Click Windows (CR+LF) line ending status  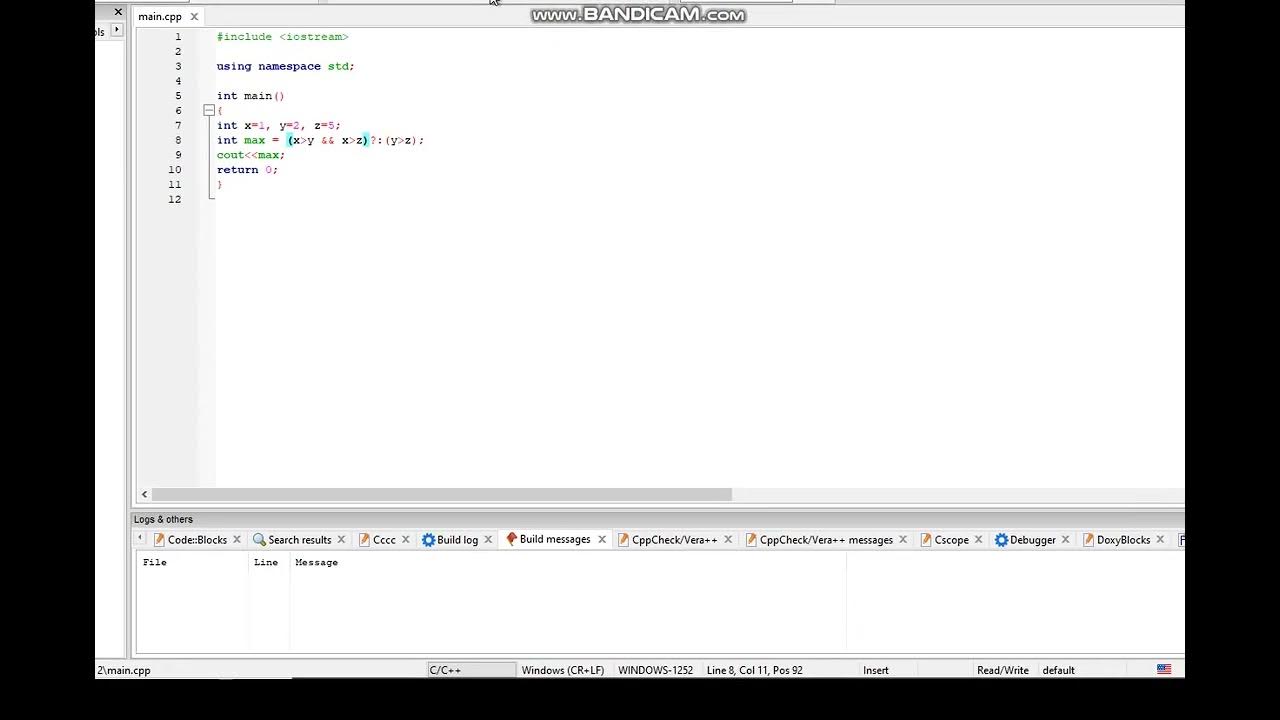click(563, 670)
